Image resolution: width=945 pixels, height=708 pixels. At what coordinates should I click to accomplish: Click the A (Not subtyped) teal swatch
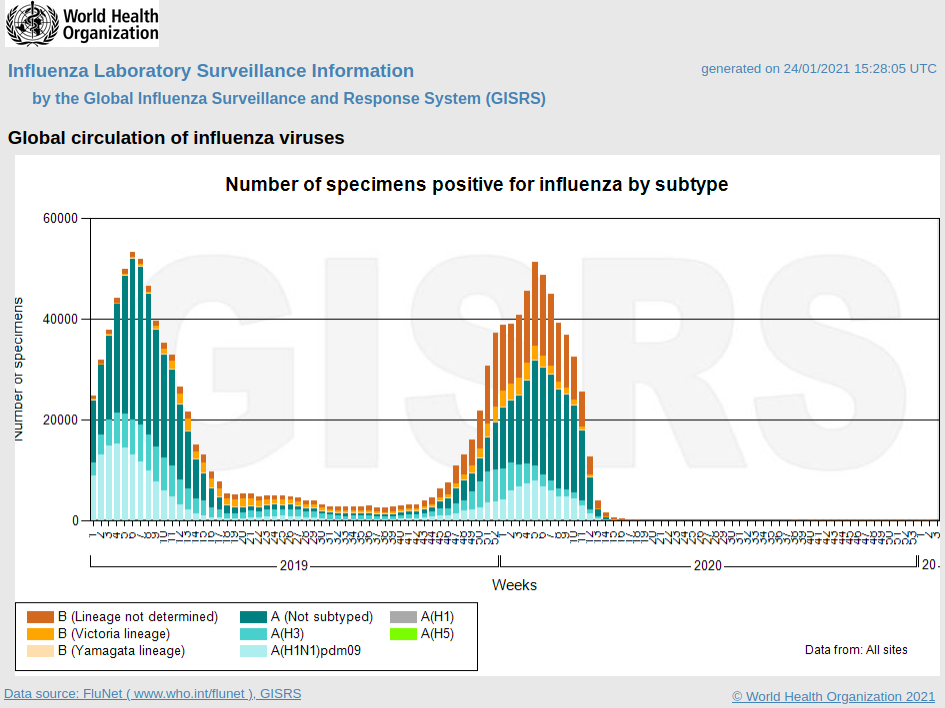[254, 617]
